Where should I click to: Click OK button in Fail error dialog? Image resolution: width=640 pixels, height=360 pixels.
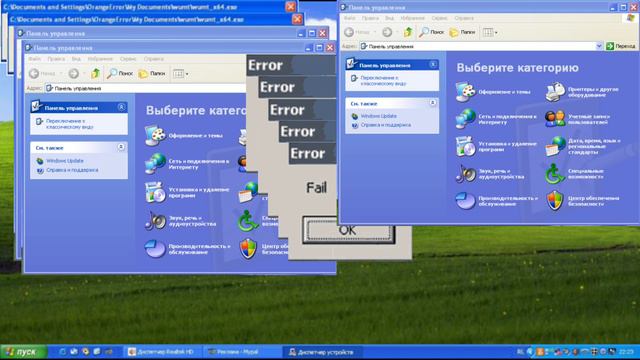[x=349, y=230]
